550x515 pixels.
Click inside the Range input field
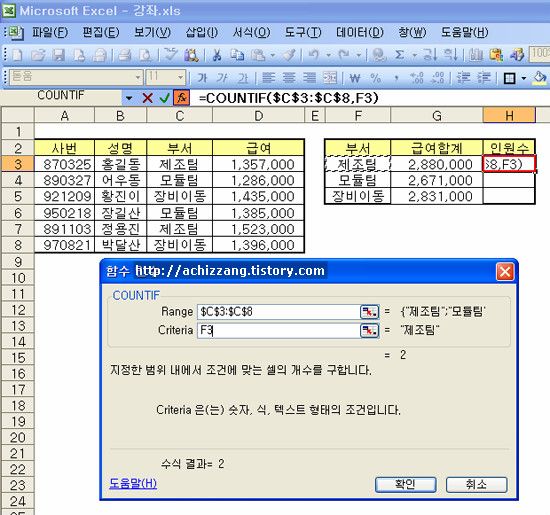tap(279, 312)
